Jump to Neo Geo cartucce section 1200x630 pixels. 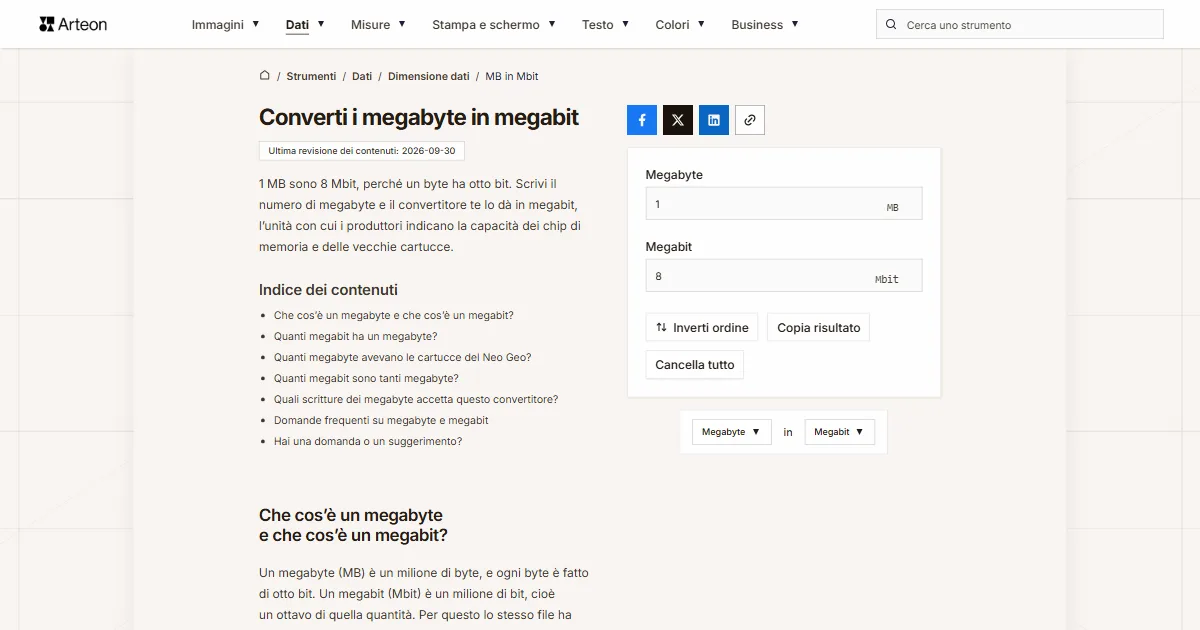pos(403,357)
